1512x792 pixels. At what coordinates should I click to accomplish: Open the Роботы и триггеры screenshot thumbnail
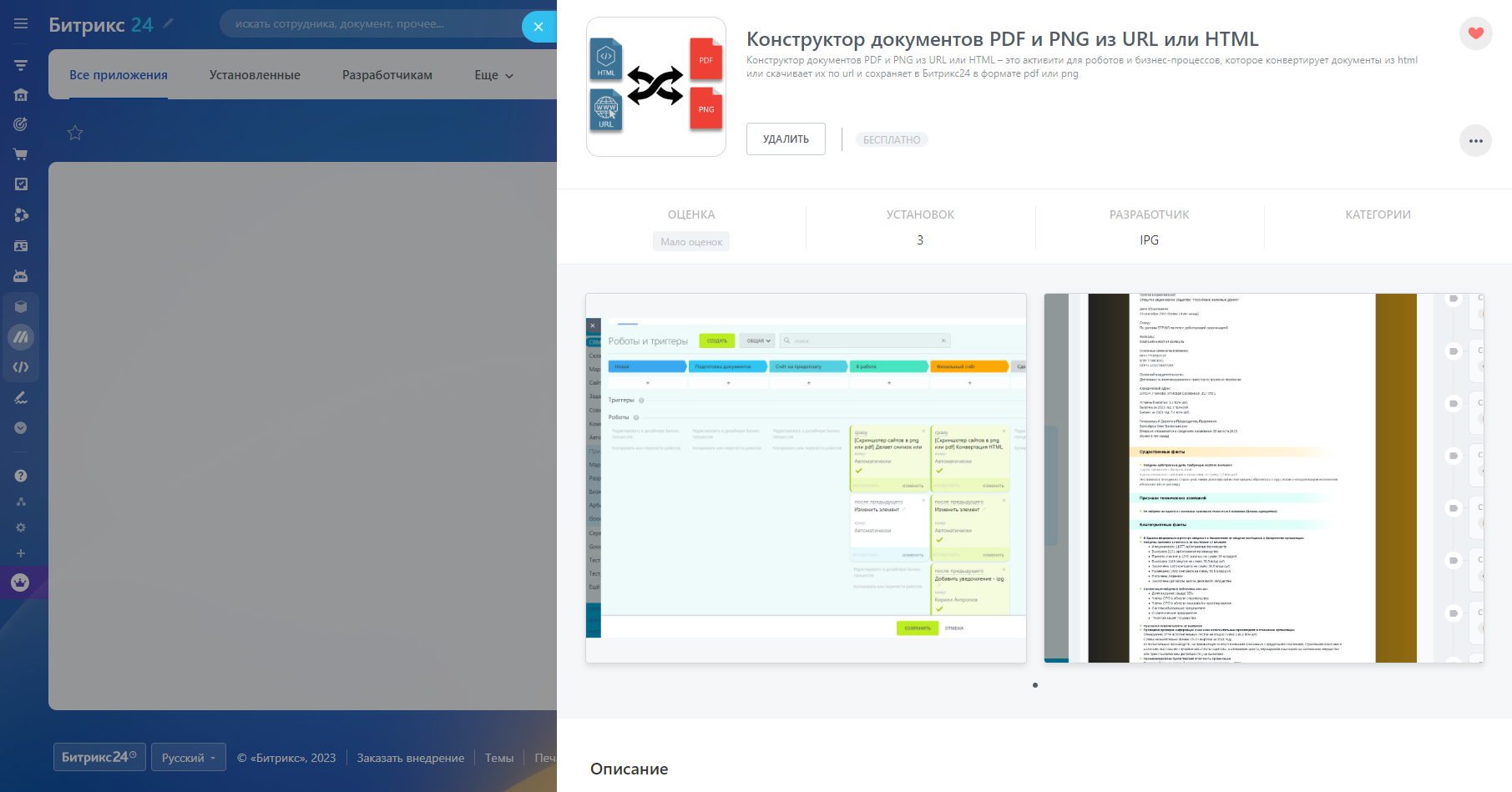tap(806, 478)
